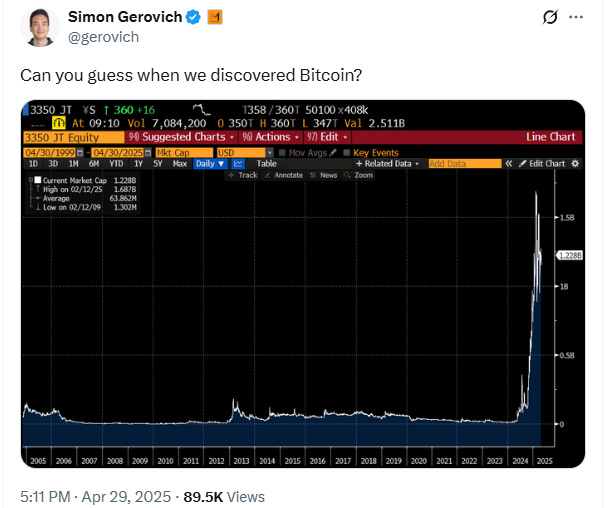Click the Zoom tool
Viewport: 605px width, 508px height.
pyautogui.click(x=359, y=175)
